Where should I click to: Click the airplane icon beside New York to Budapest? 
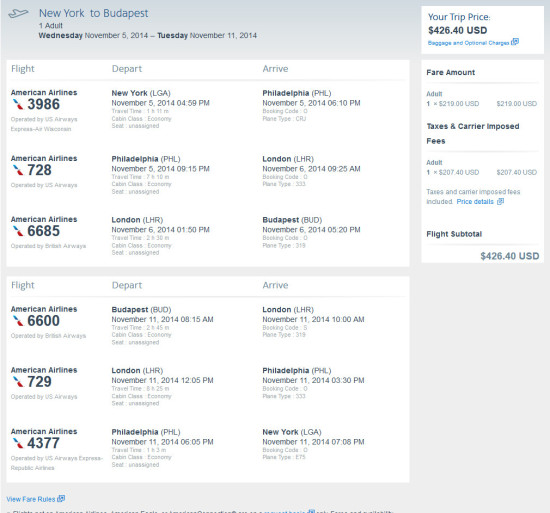[18, 14]
